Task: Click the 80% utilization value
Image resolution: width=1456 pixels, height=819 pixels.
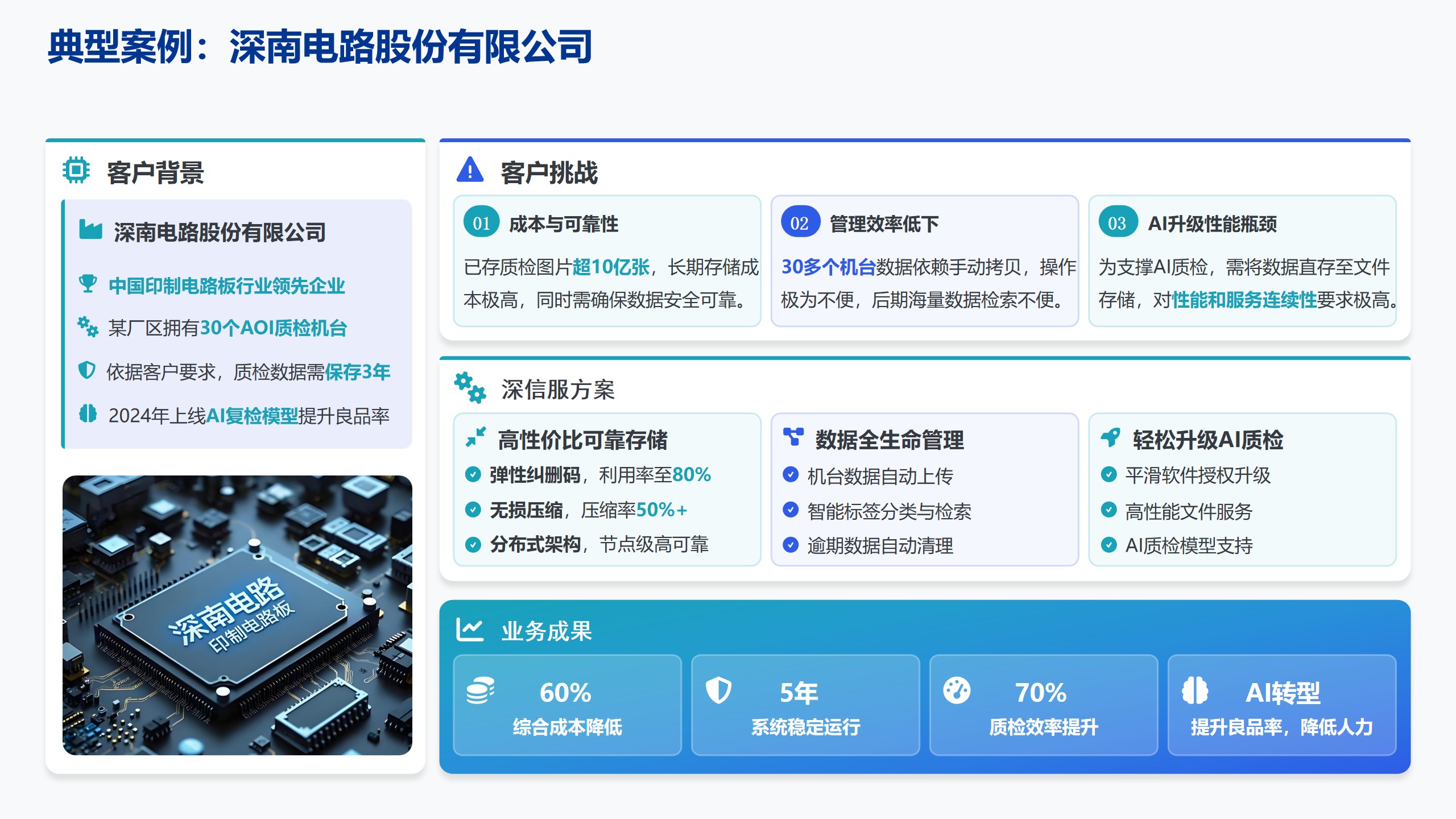Action: click(692, 474)
